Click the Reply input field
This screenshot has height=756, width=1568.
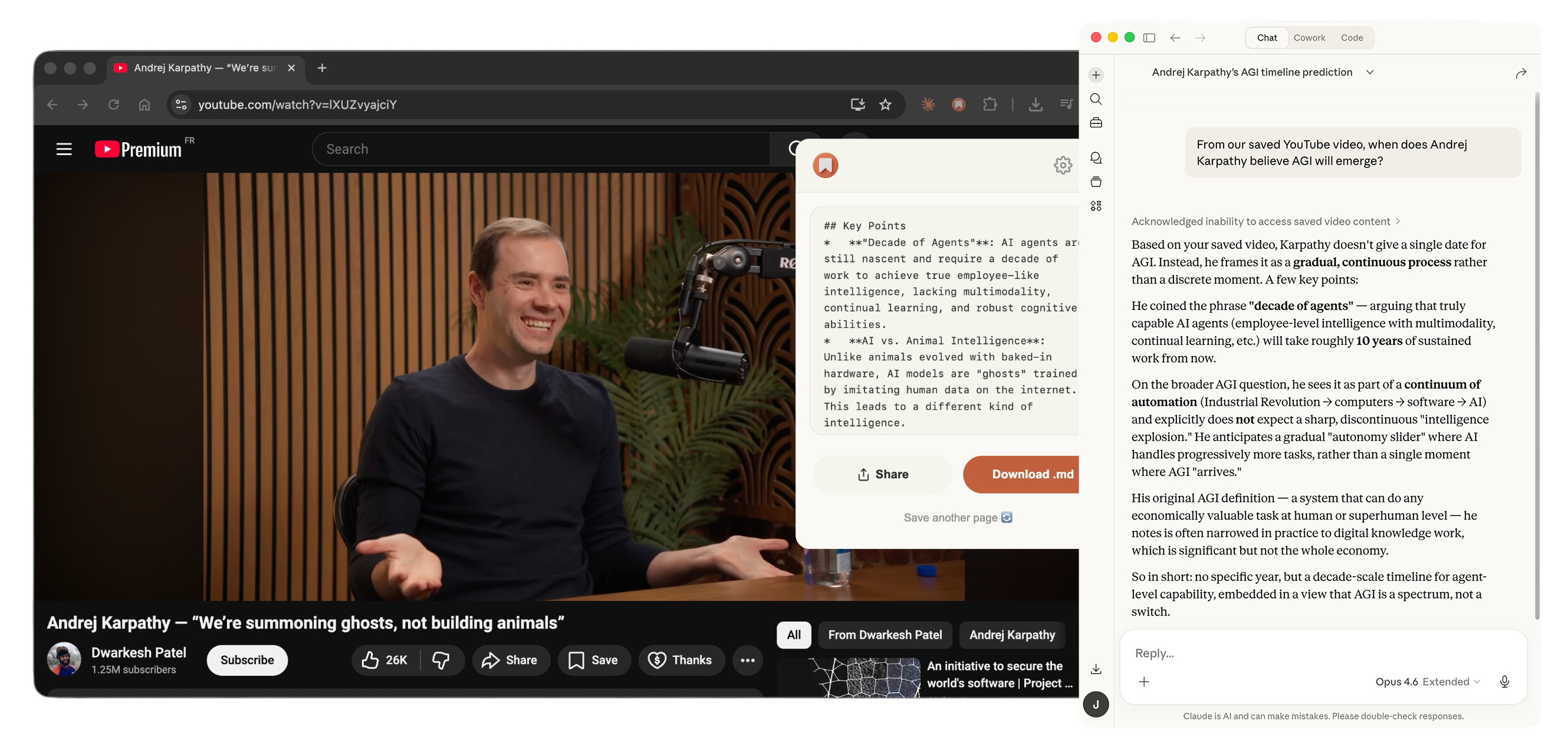point(1309,653)
